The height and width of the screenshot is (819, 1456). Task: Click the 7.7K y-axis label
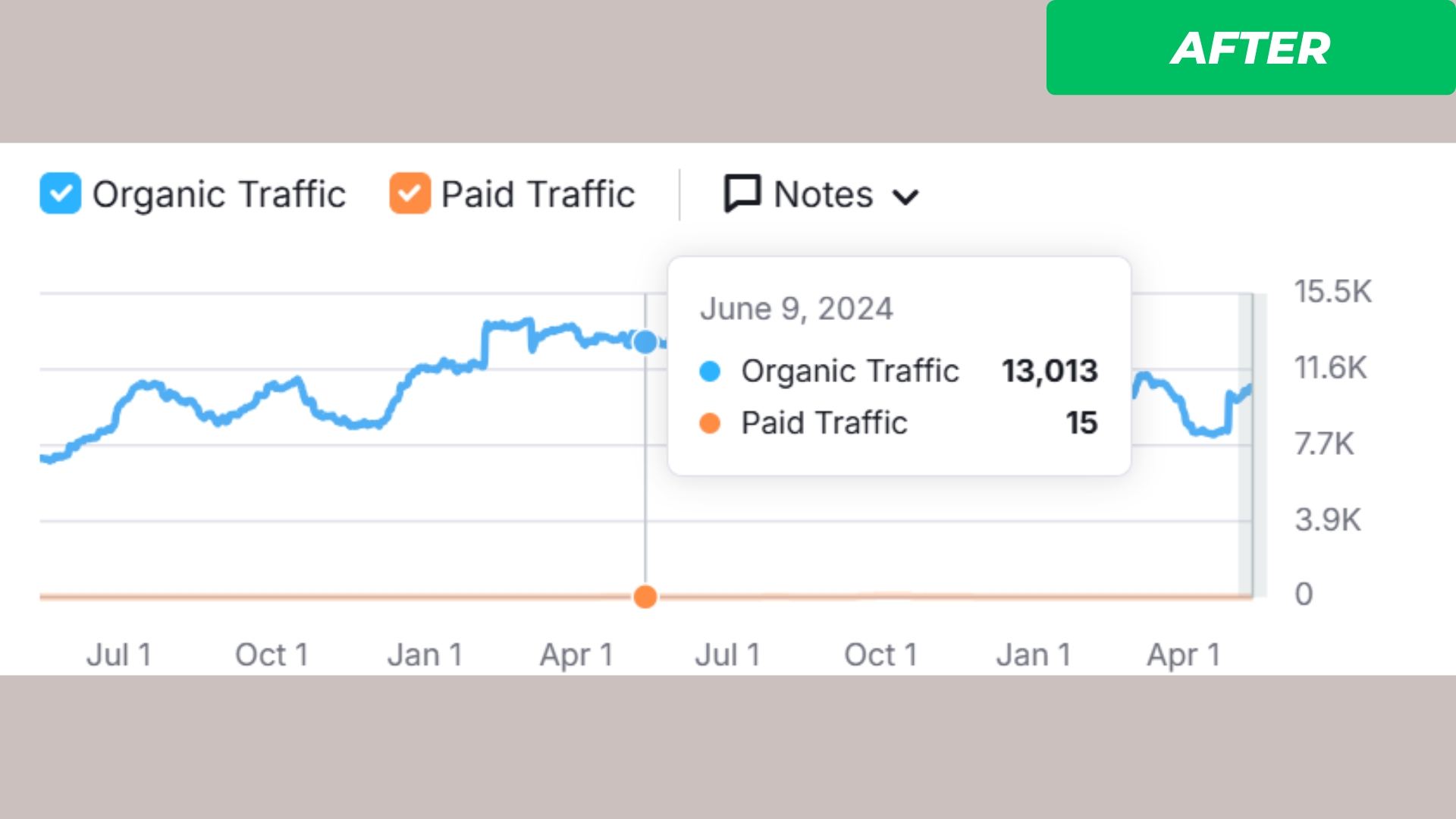[1323, 444]
